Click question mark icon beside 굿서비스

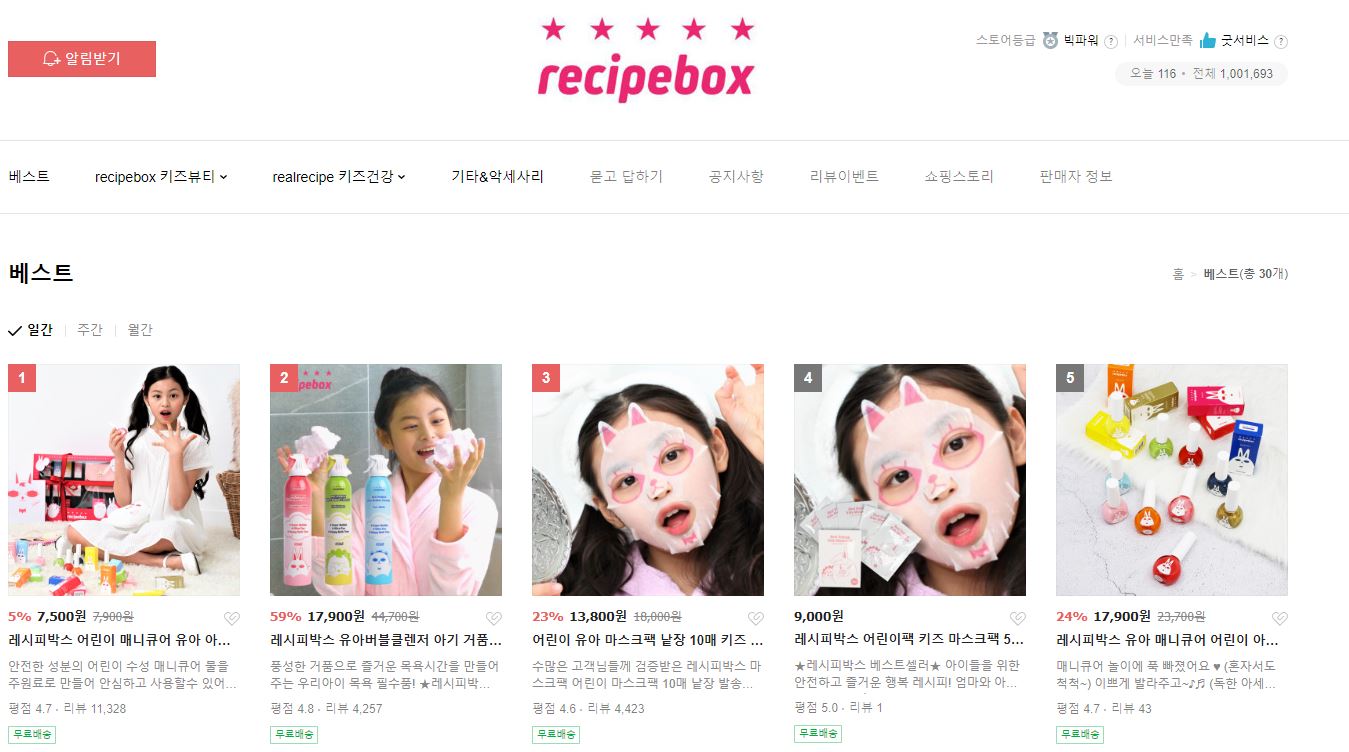[x=1281, y=42]
